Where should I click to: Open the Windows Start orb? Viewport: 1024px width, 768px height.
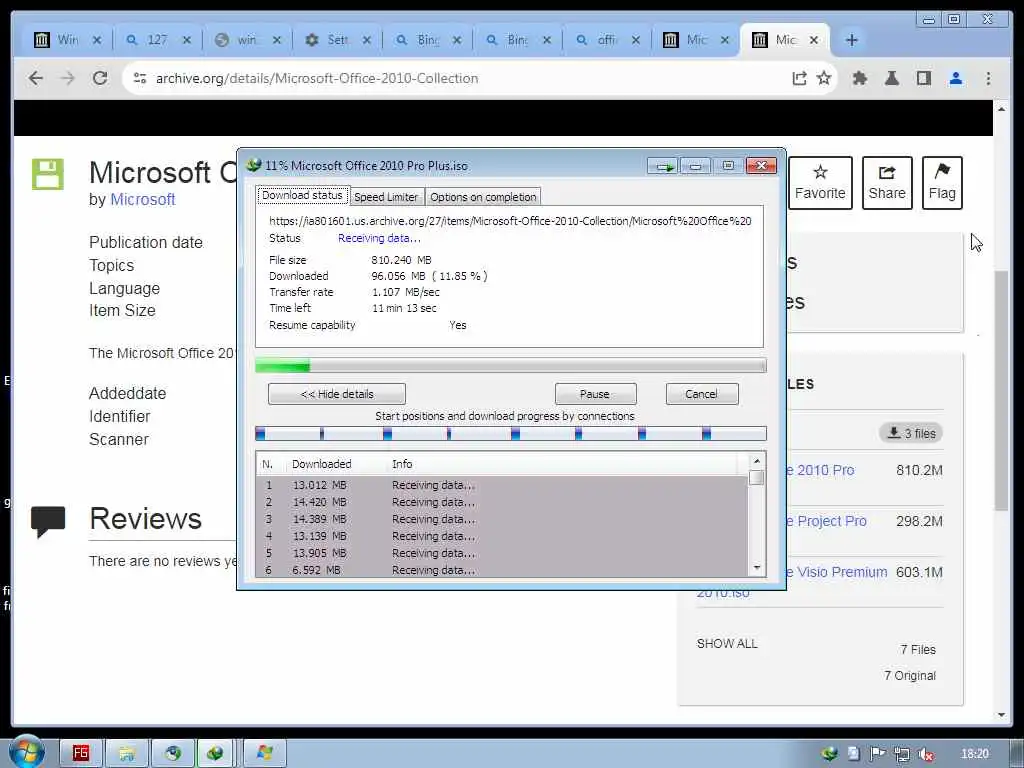pyautogui.click(x=27, y=753)
